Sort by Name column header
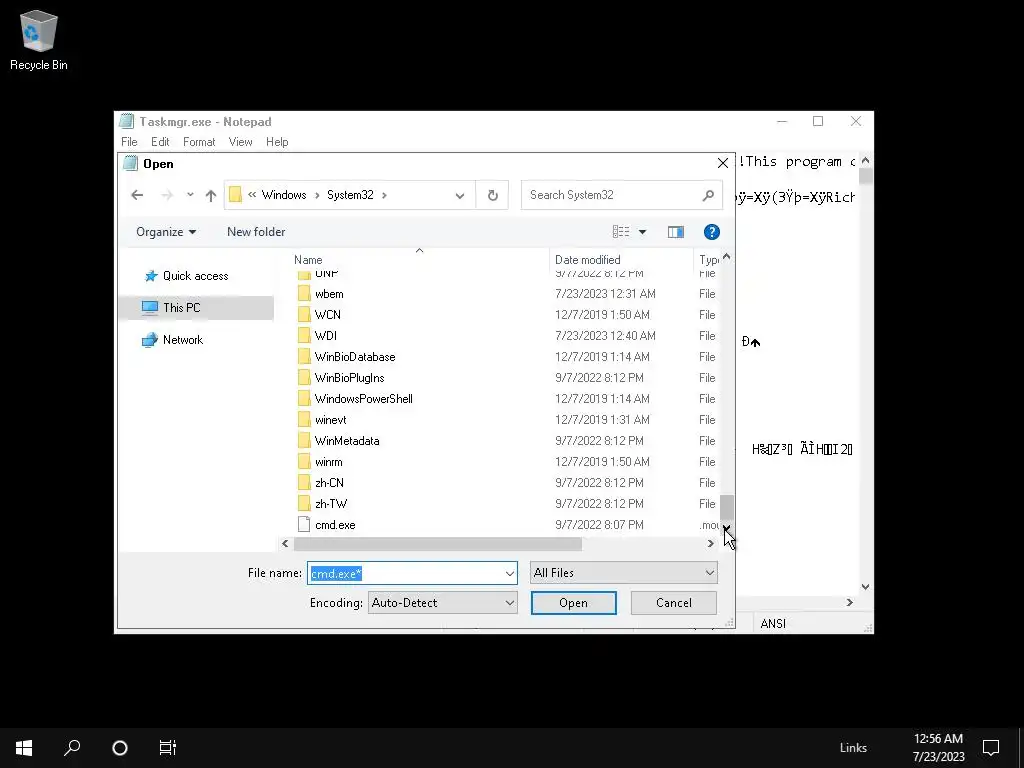Image resolution: width=1024 pixels, height=768 pixels. pos(419,260)
